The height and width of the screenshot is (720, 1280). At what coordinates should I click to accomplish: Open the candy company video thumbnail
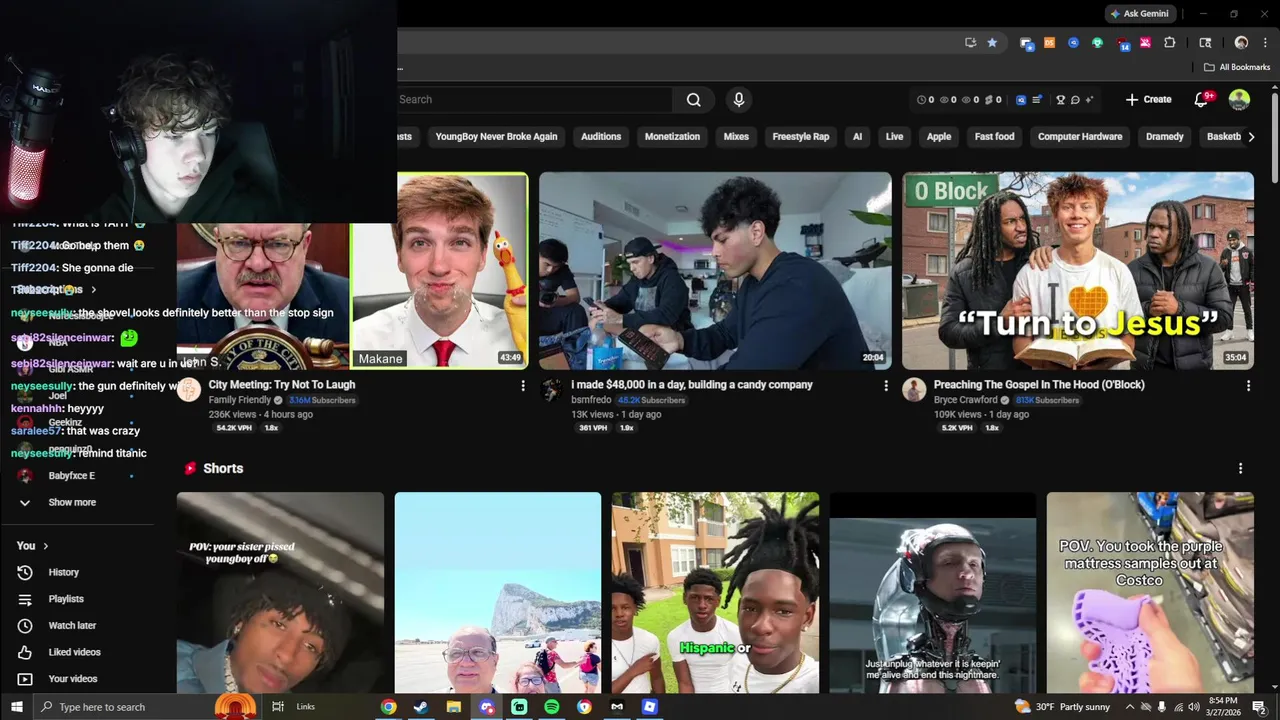(715, 271)
